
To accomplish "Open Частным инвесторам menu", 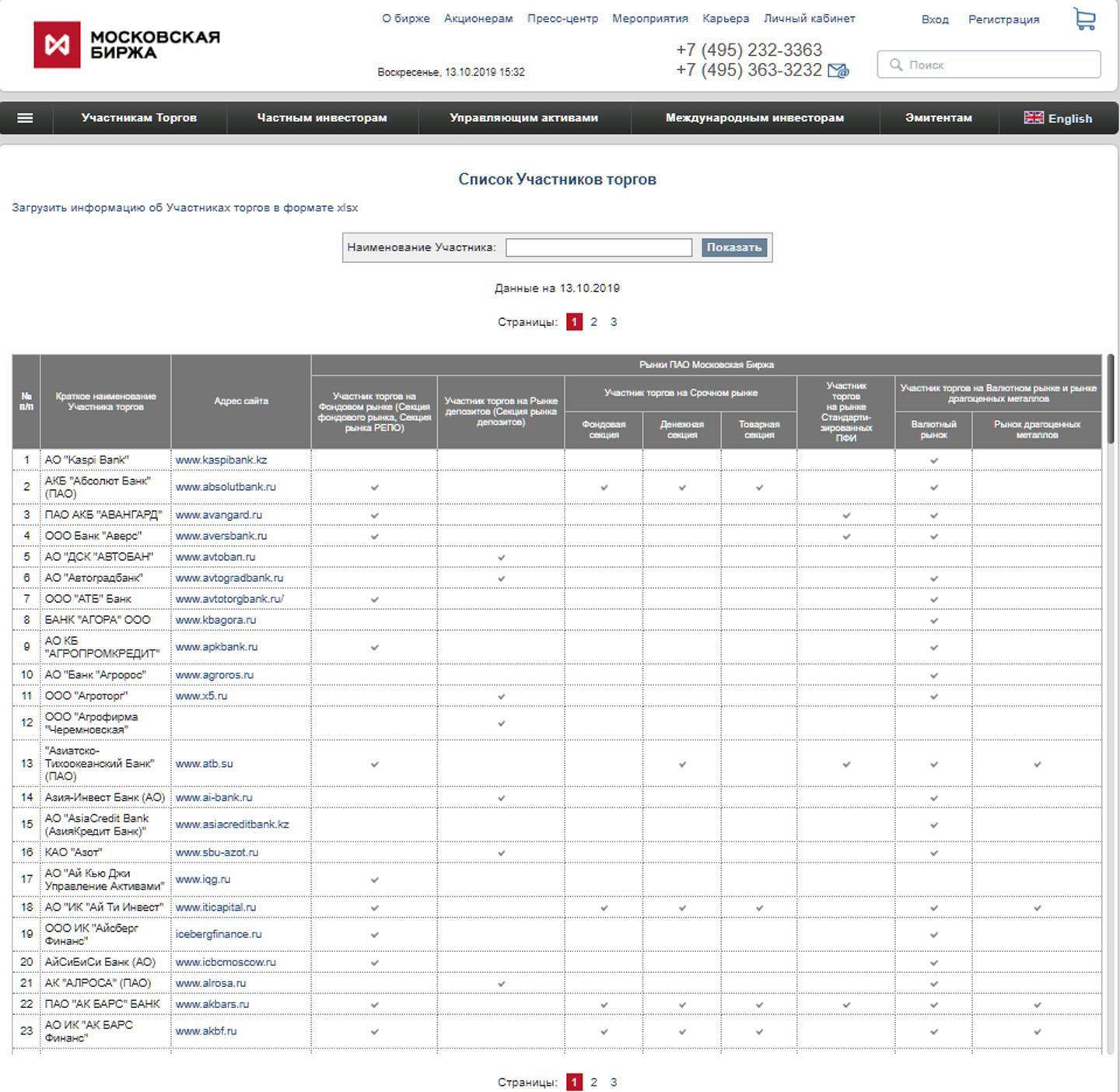I will (x=322, y=118).
